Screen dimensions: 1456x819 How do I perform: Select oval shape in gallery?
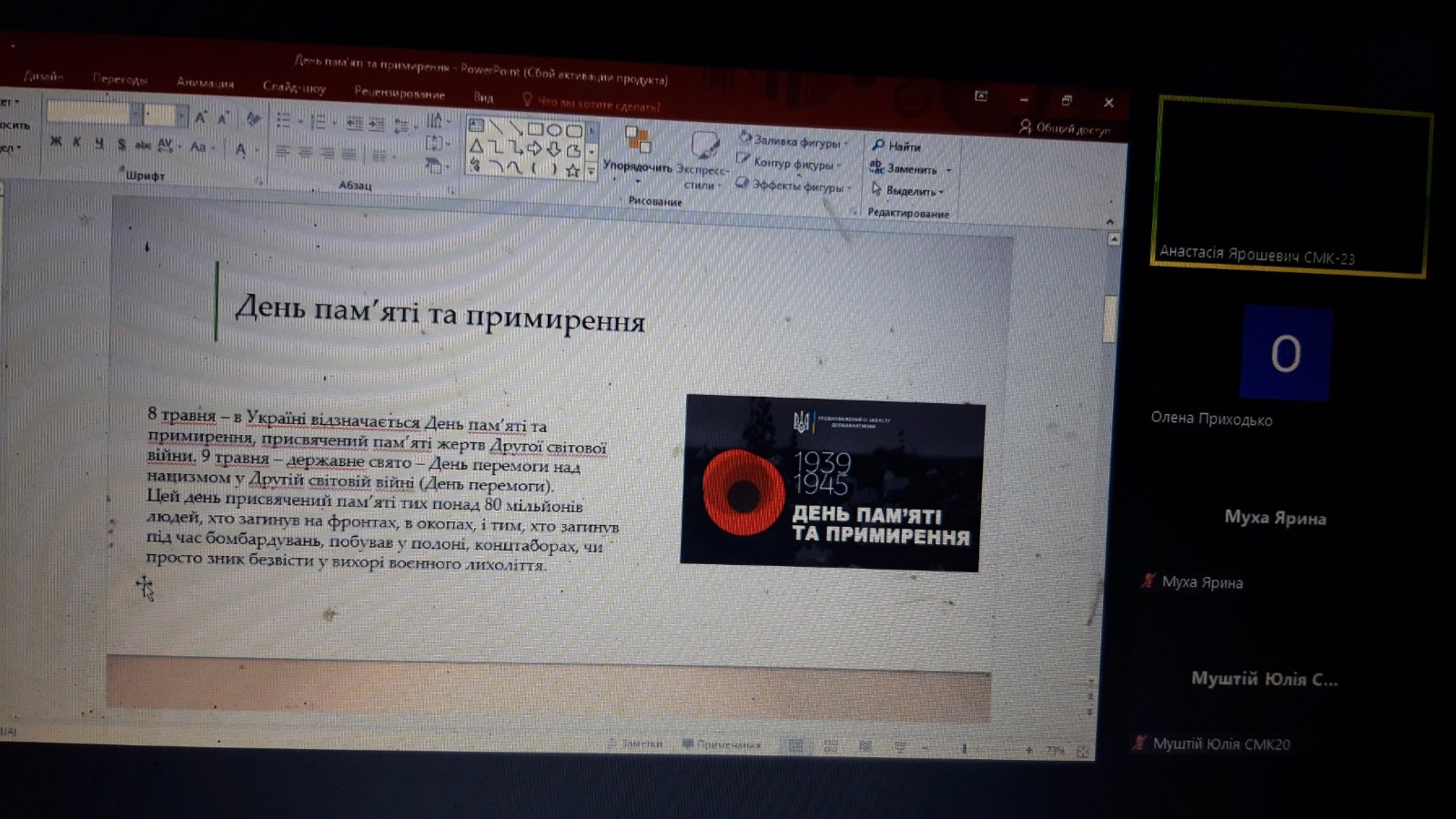click(554, 130)
